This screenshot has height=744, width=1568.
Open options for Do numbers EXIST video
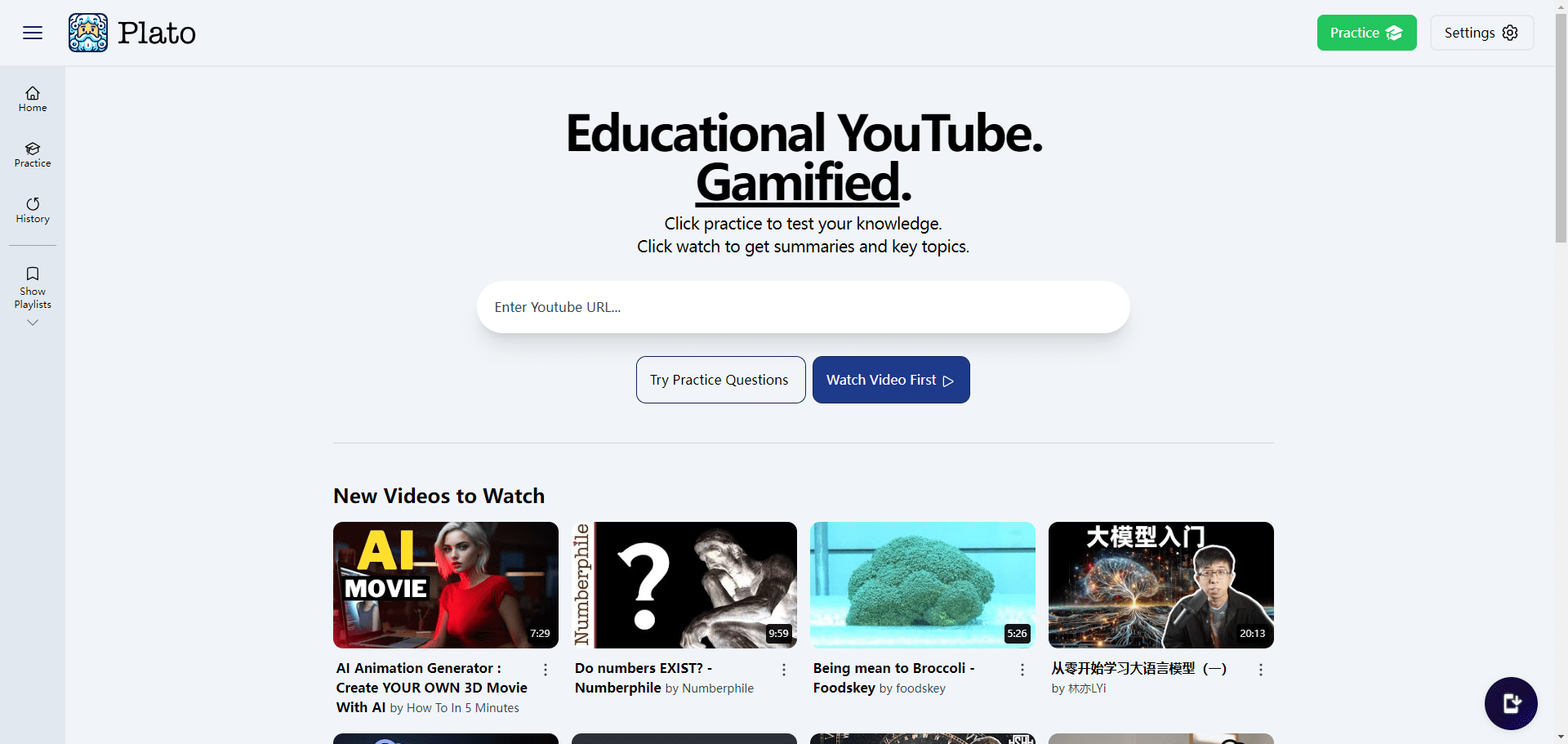(784, 670)
